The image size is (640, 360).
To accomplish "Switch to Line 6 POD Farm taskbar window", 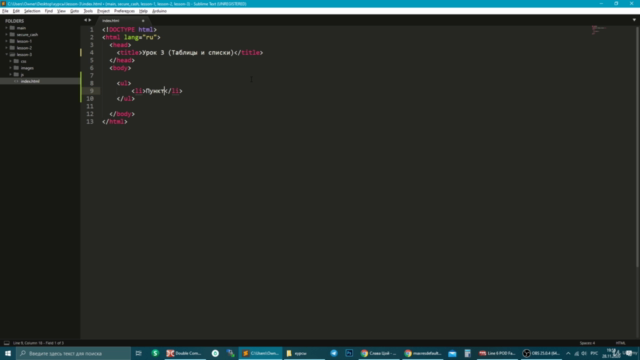I will point(497,353).
